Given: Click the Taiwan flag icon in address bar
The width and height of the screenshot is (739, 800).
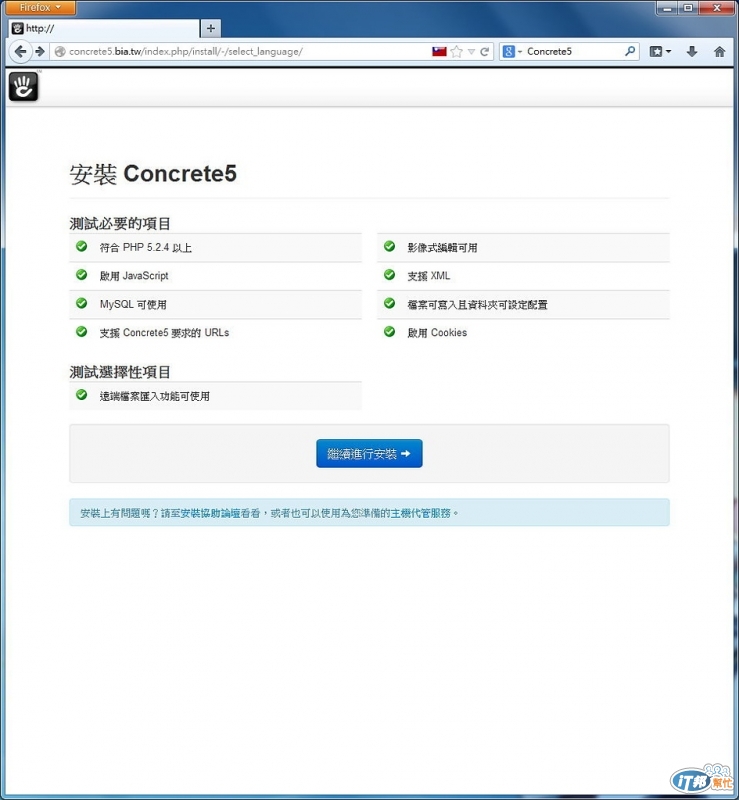Looking at the screenshot, I should [439, 52].
